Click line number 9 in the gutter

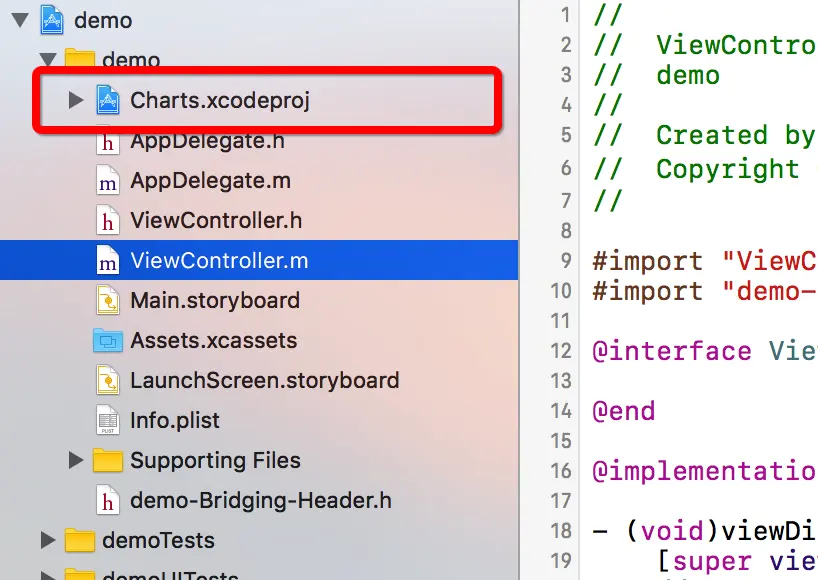coord(566,260)
